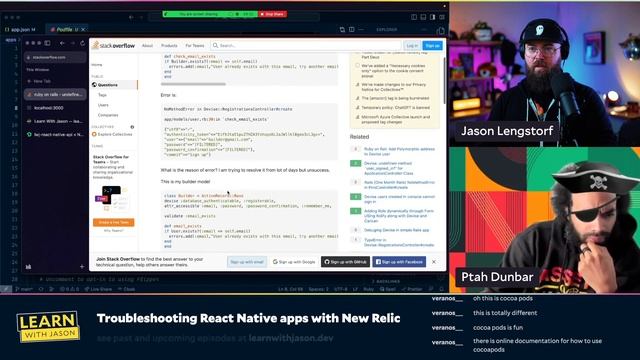640x360 pixels.
Task: Click the split editor icon
Action: coord(351,29)
